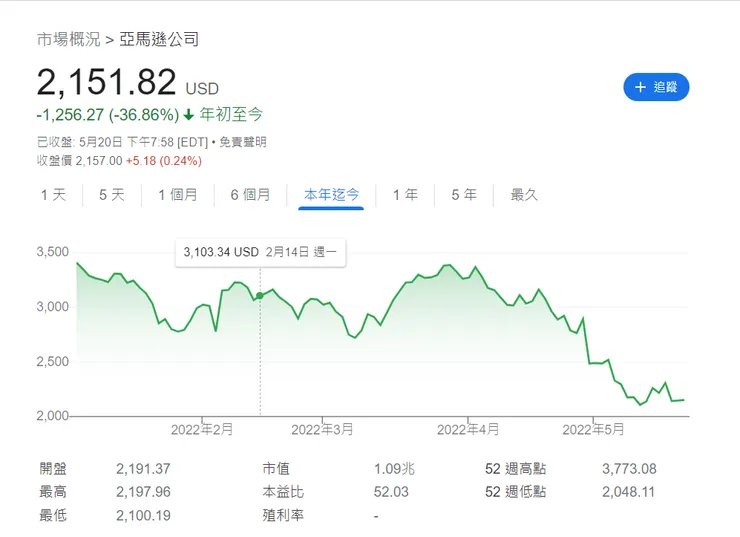
Task: Click the 2,500 y-axis label
Action: coord(52,361)
